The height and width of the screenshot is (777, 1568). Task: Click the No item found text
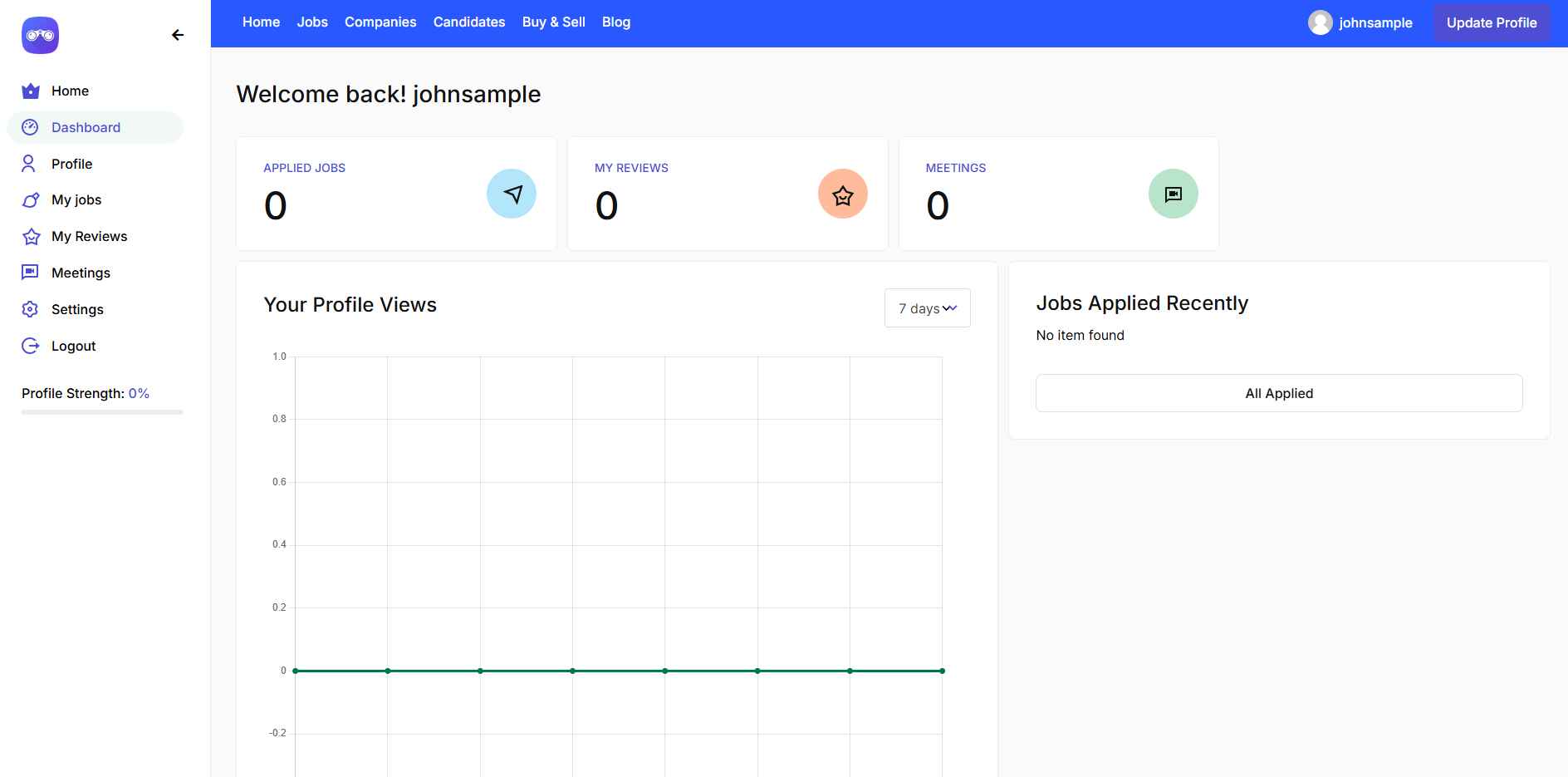point(1080,335)
